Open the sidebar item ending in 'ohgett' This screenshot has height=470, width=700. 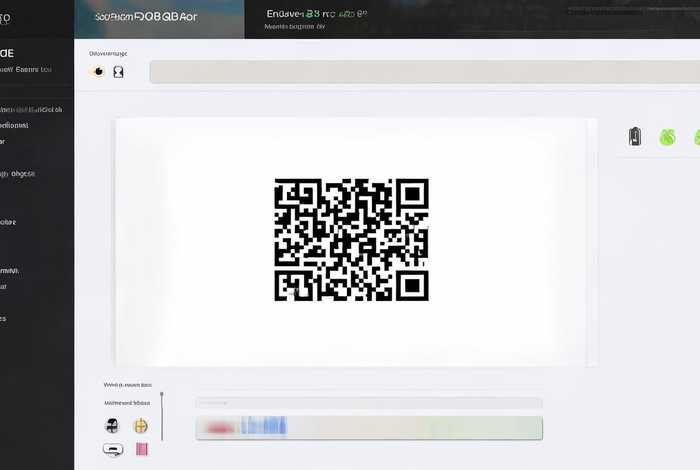[x=18, y=173]
